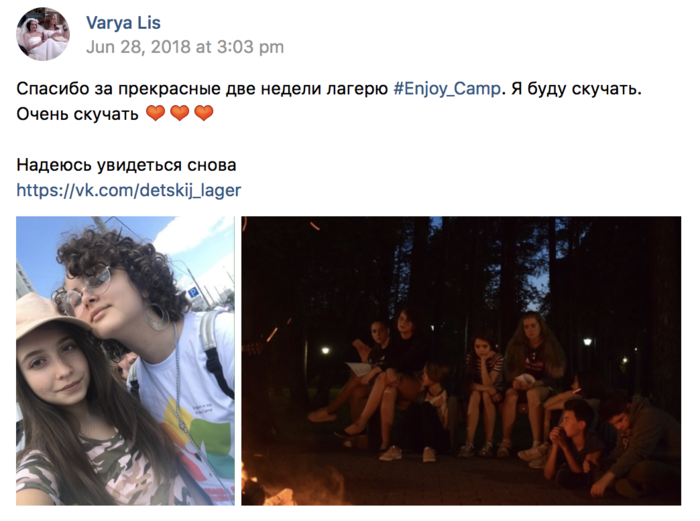
Task: Open the post via Jun 28, 2018 timestamp
Action: pyautogui.click(x=185, y=47)
